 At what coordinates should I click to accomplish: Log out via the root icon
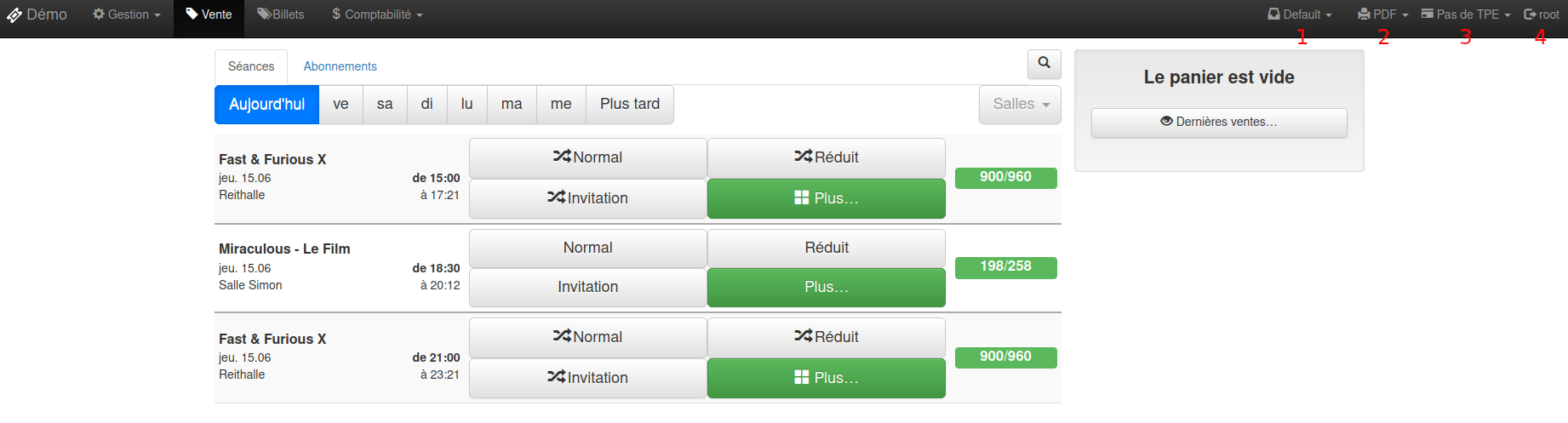(1541, 14)
